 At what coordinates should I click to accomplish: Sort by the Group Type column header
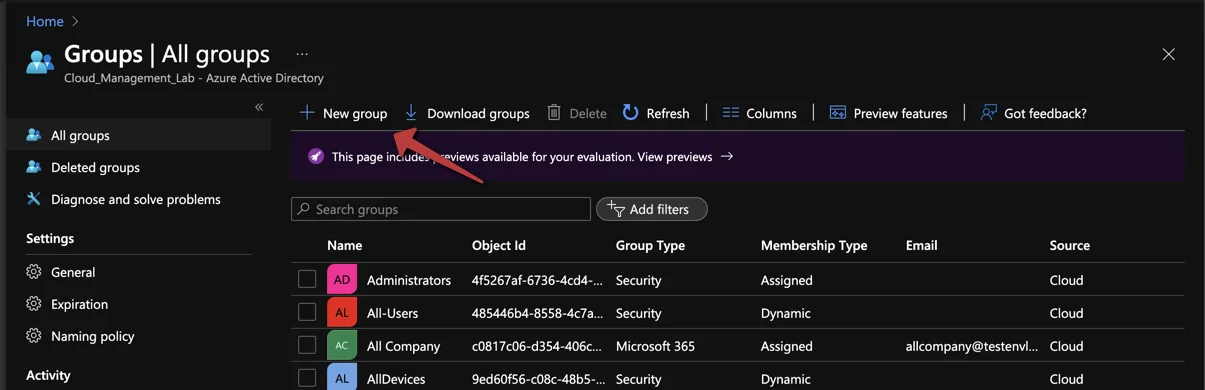650,245
